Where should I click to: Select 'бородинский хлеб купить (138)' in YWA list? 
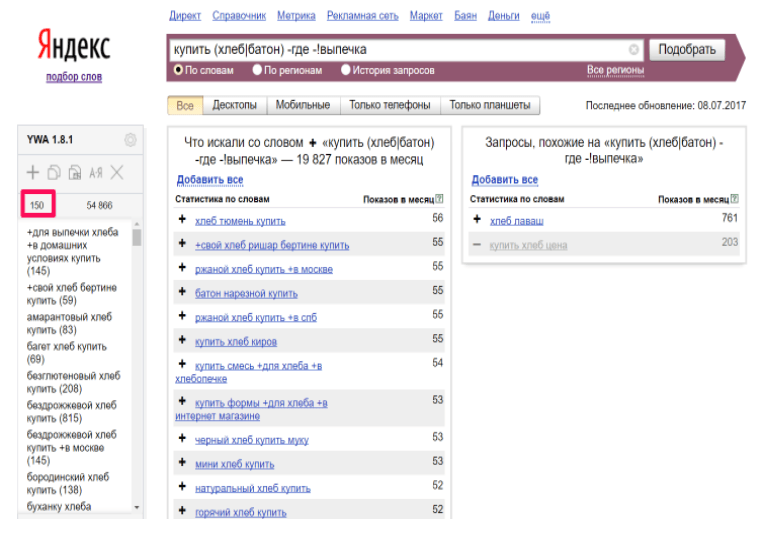tap(67, 483)
